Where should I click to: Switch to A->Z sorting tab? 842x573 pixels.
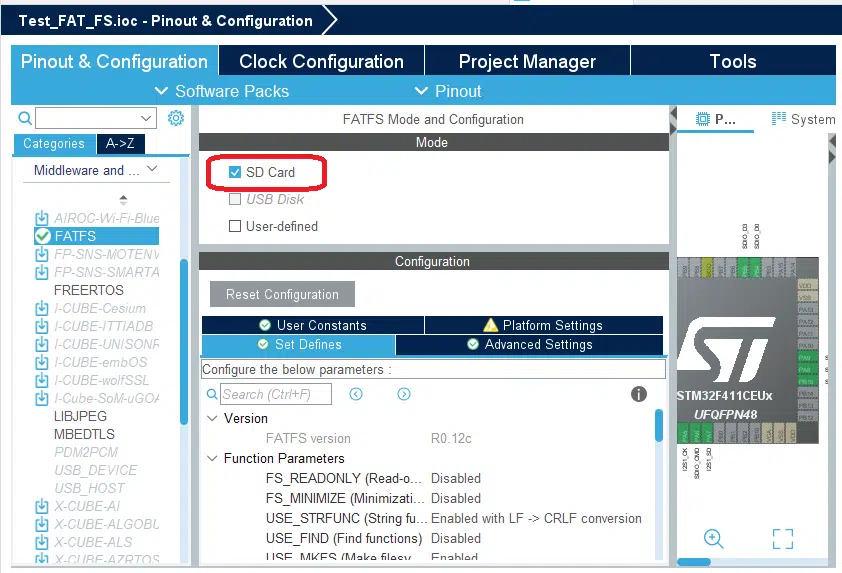(x=120, y=143)
